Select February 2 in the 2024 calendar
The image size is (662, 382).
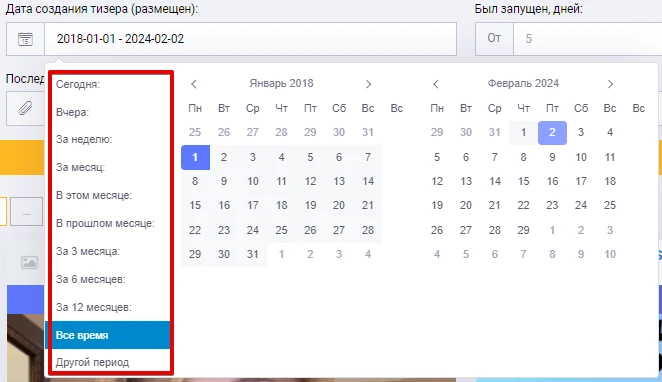pyautogui.click(x=552, y=133)
